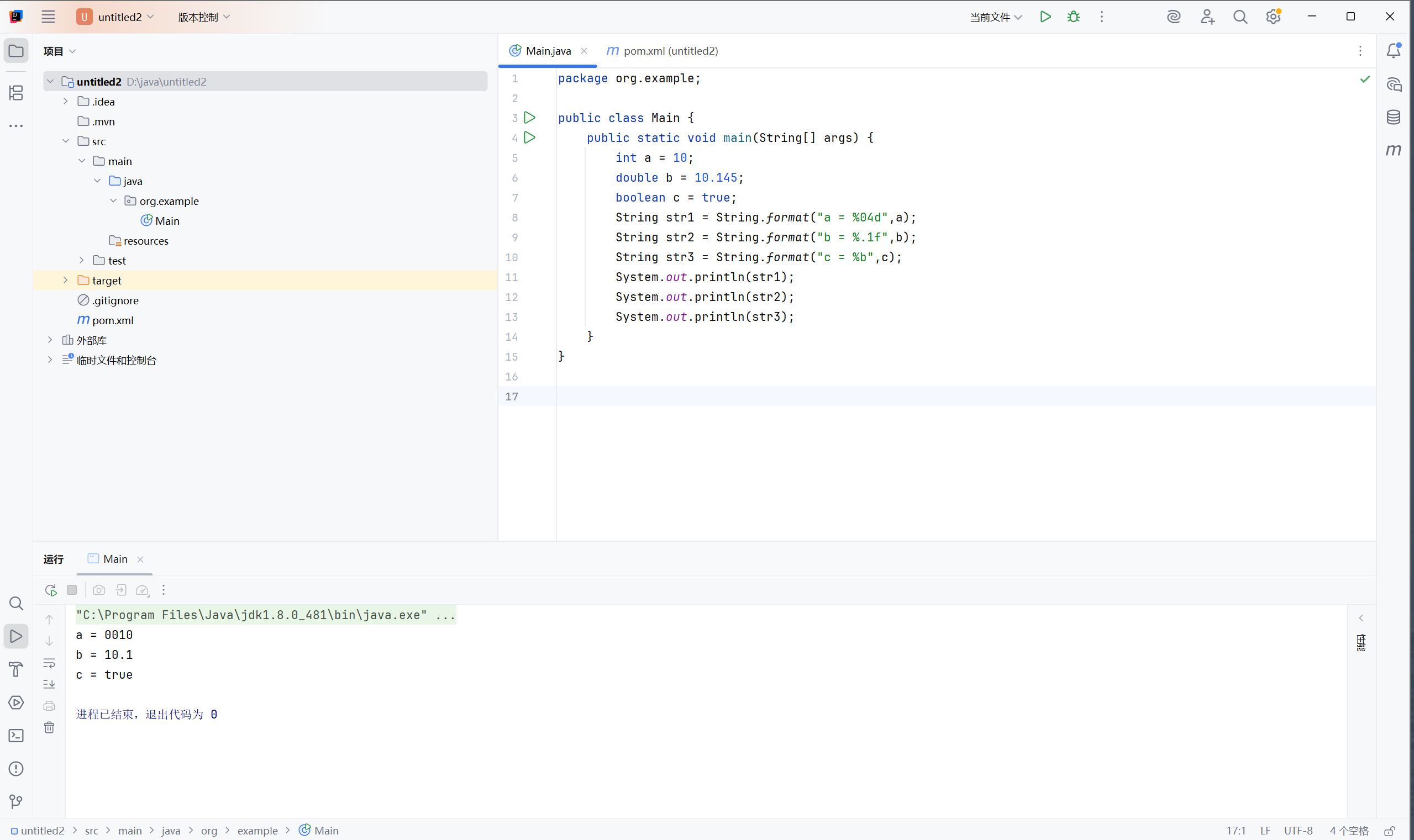Open the 项目 view dropdown
The width and height of the screenshot is (1414, 840).
(60, 51)
